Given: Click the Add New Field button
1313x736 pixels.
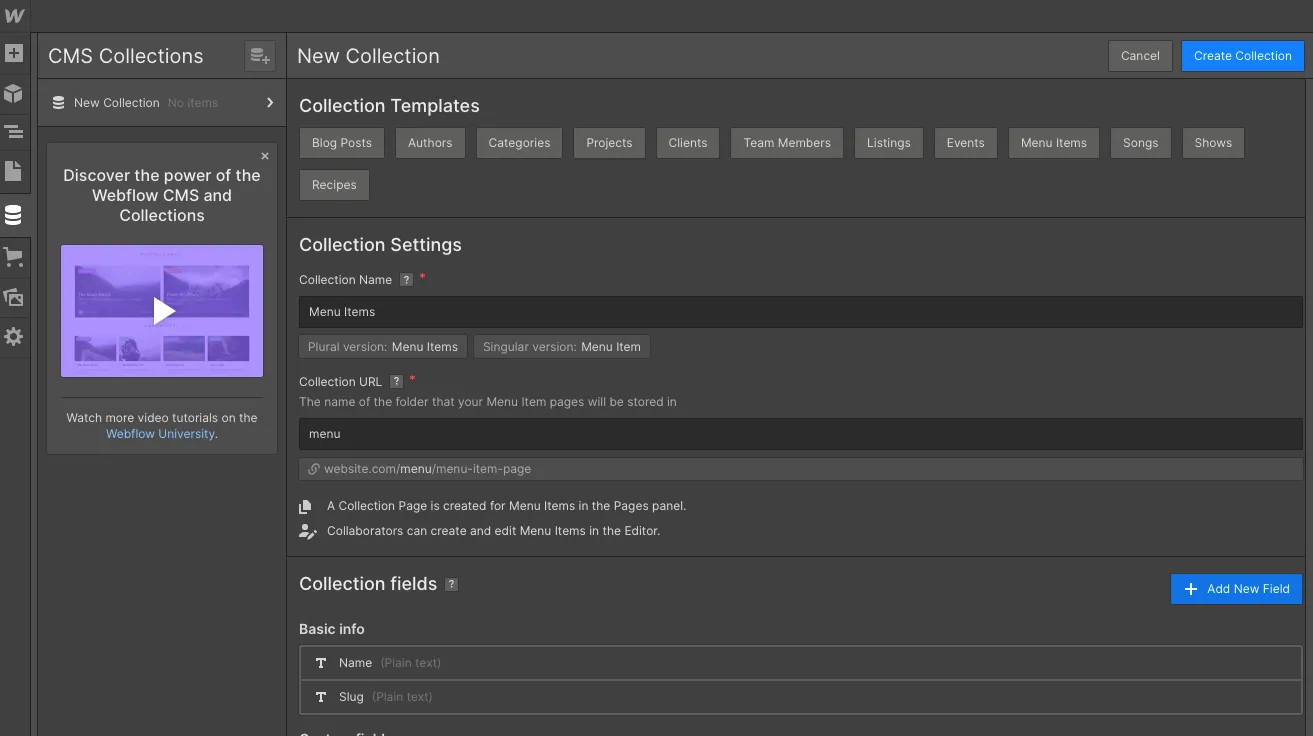Looking at the screenshot, I should point(1237,589).
